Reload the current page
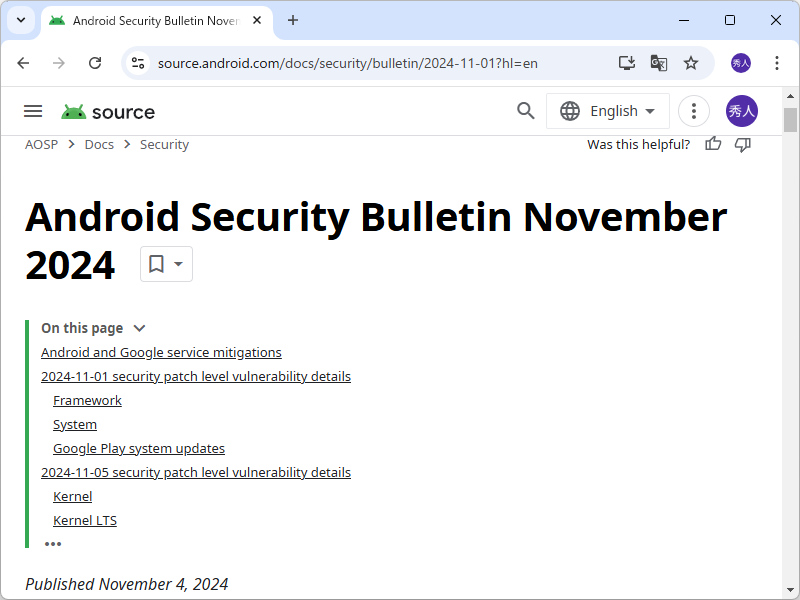The width and height of the screenshot is (800, 600). tap(95, 62)
